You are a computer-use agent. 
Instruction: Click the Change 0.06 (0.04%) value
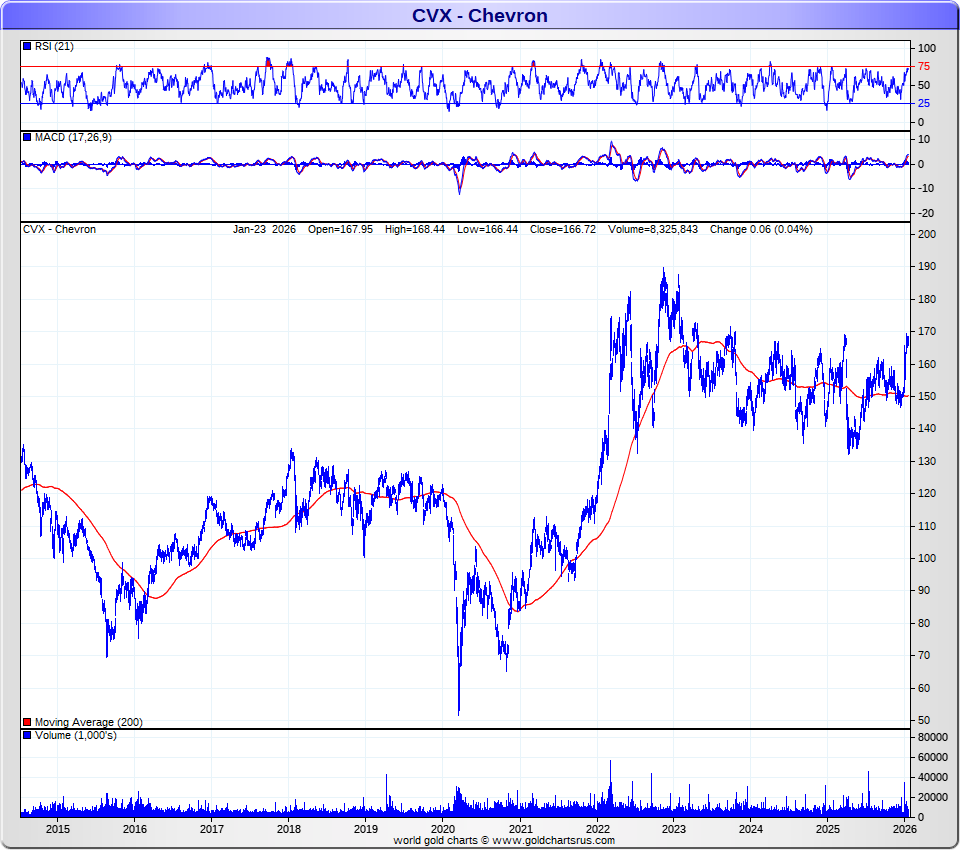761,230
